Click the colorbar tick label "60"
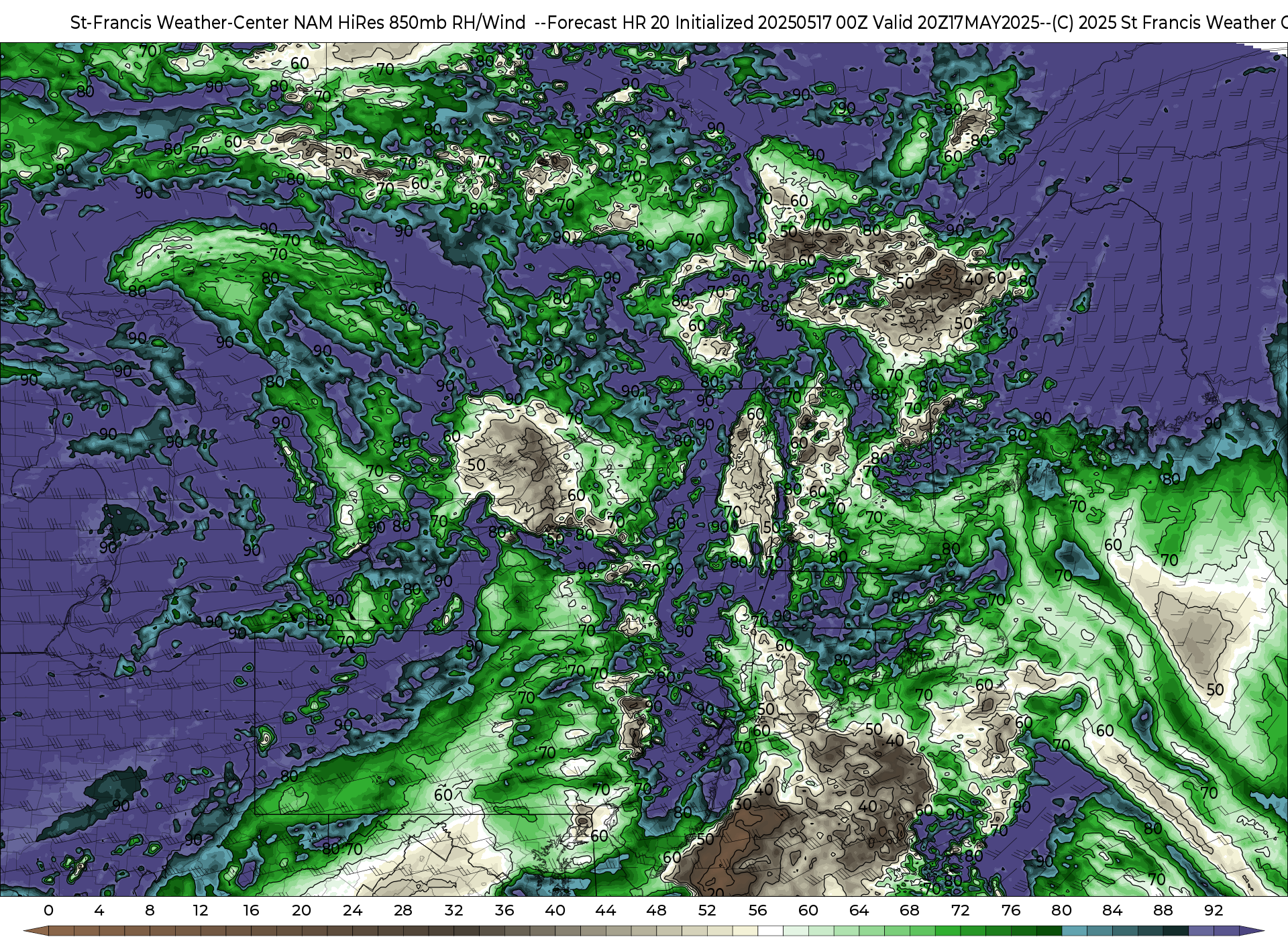The width and height of the screenshot is (1288, 939). (808, 910)
